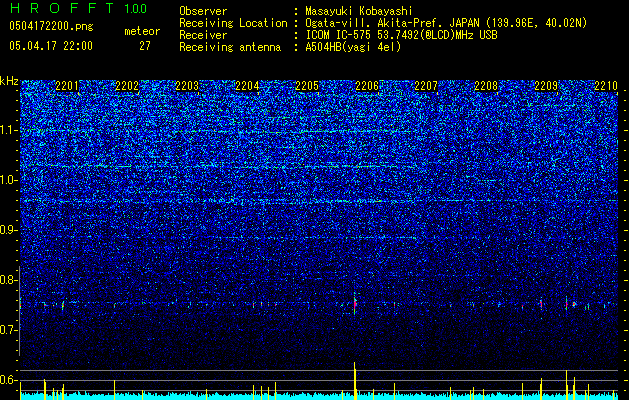Click the 2204 time marker
Image resolution: width=629 pixels, height=400 pixels.
pos(247,86)
